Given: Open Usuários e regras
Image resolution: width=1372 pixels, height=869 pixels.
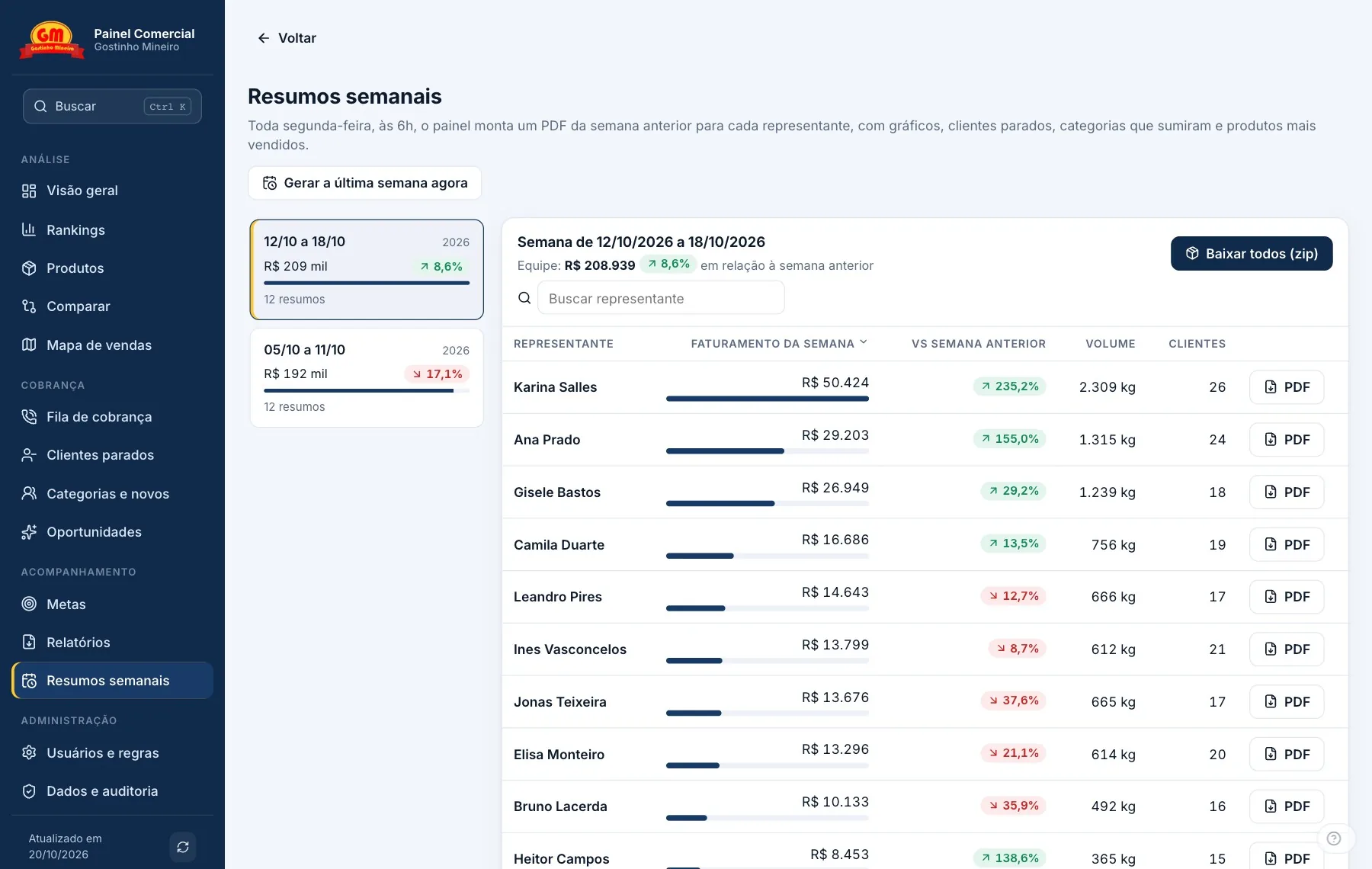Looking at the screenshot, I should click(112, 753).
